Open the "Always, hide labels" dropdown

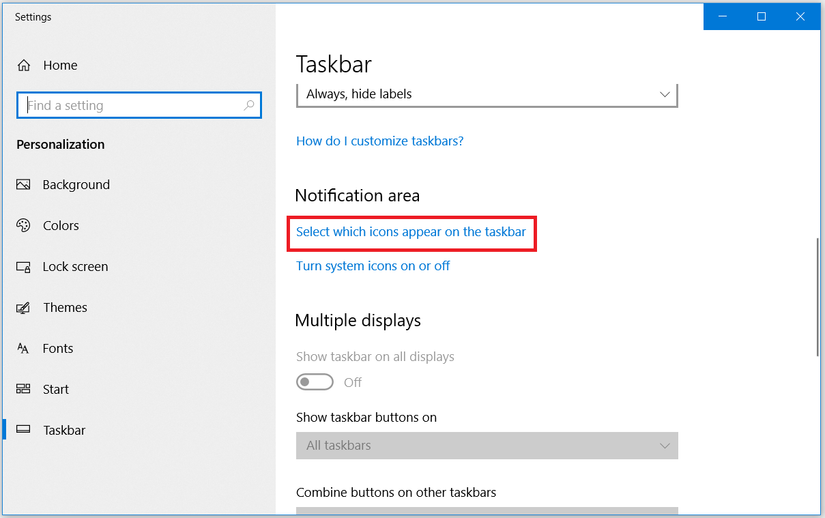coord(487,94)
